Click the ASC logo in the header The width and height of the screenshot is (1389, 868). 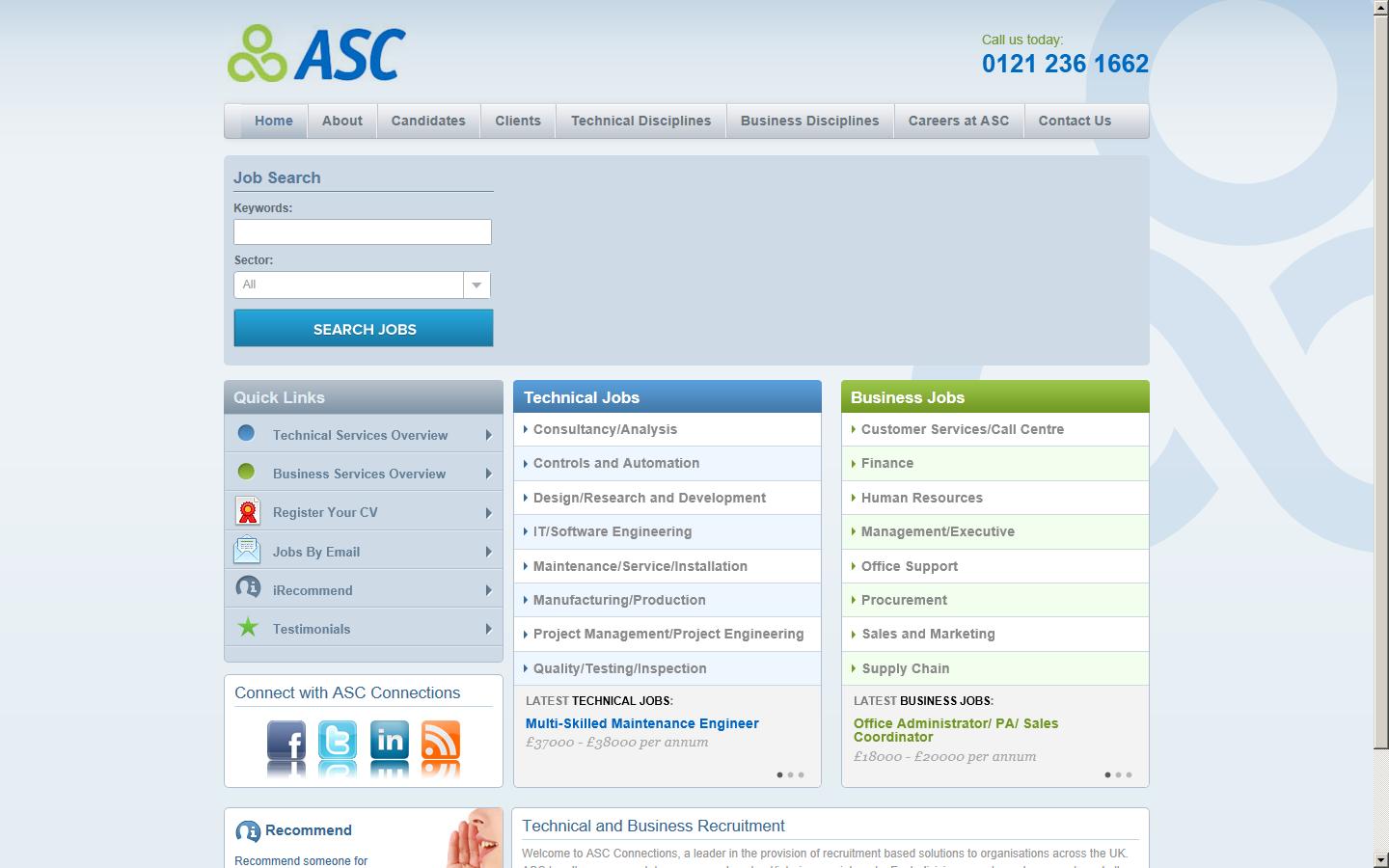[x=315, y=53]
